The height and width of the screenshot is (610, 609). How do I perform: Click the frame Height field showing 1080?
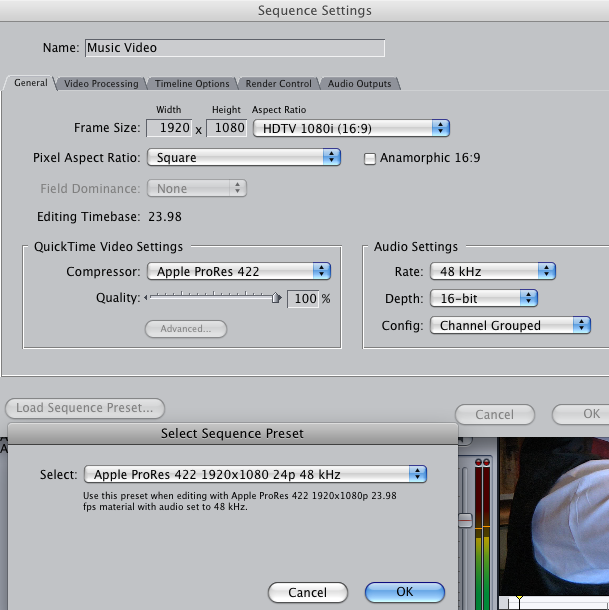coord(226,128)
